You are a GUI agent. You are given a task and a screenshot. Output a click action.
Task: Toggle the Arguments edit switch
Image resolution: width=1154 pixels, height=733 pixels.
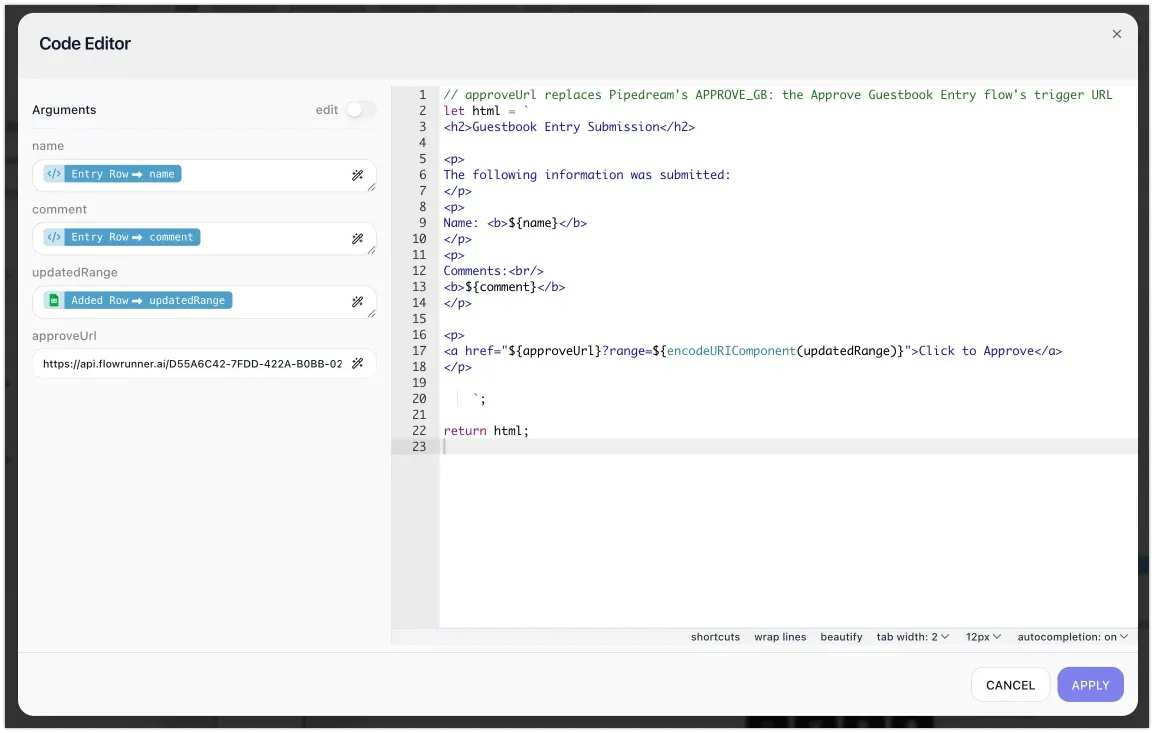[x=361, y=110]
